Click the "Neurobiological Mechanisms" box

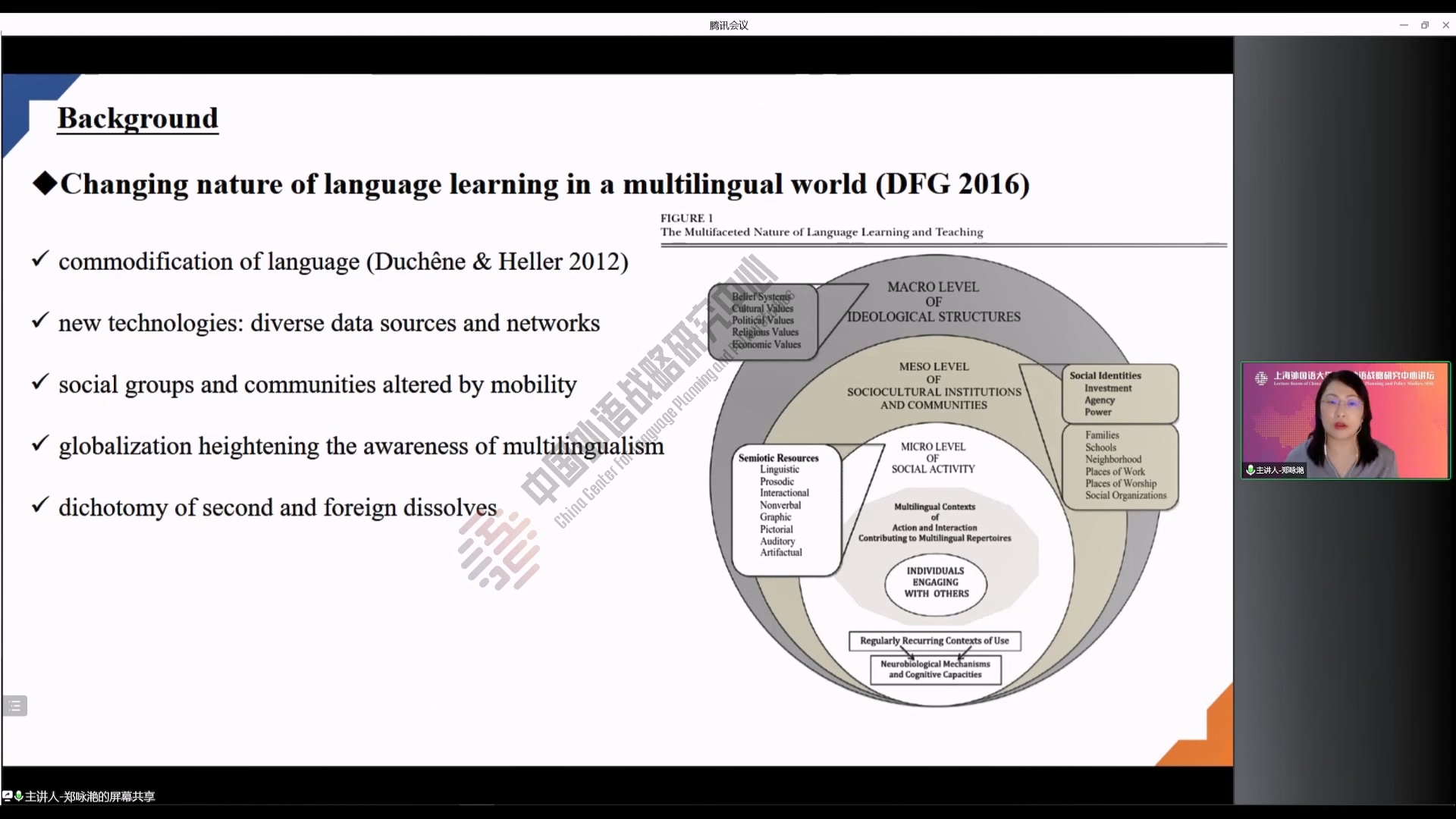935,669
